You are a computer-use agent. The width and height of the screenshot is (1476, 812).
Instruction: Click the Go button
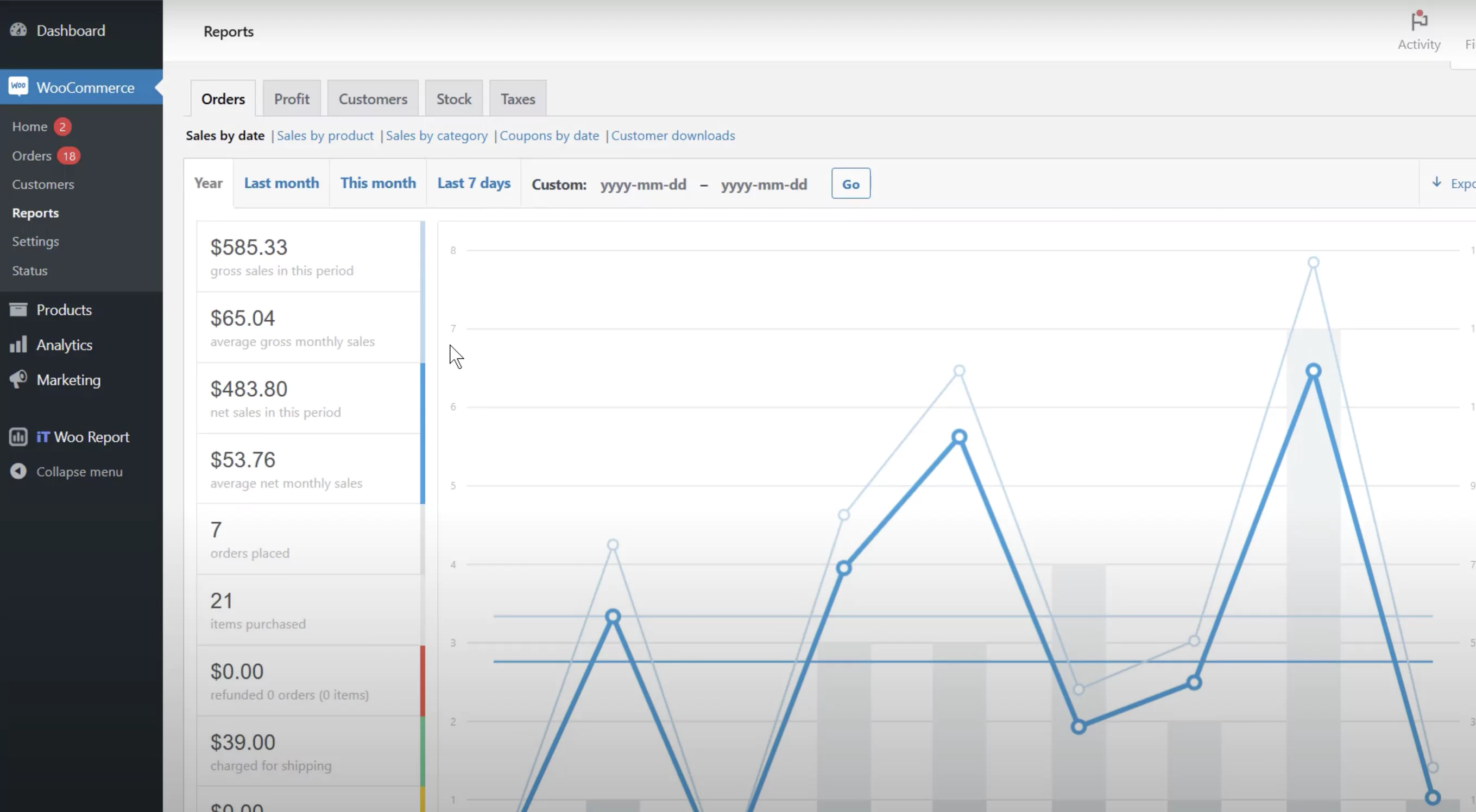[x=850, y=183]
